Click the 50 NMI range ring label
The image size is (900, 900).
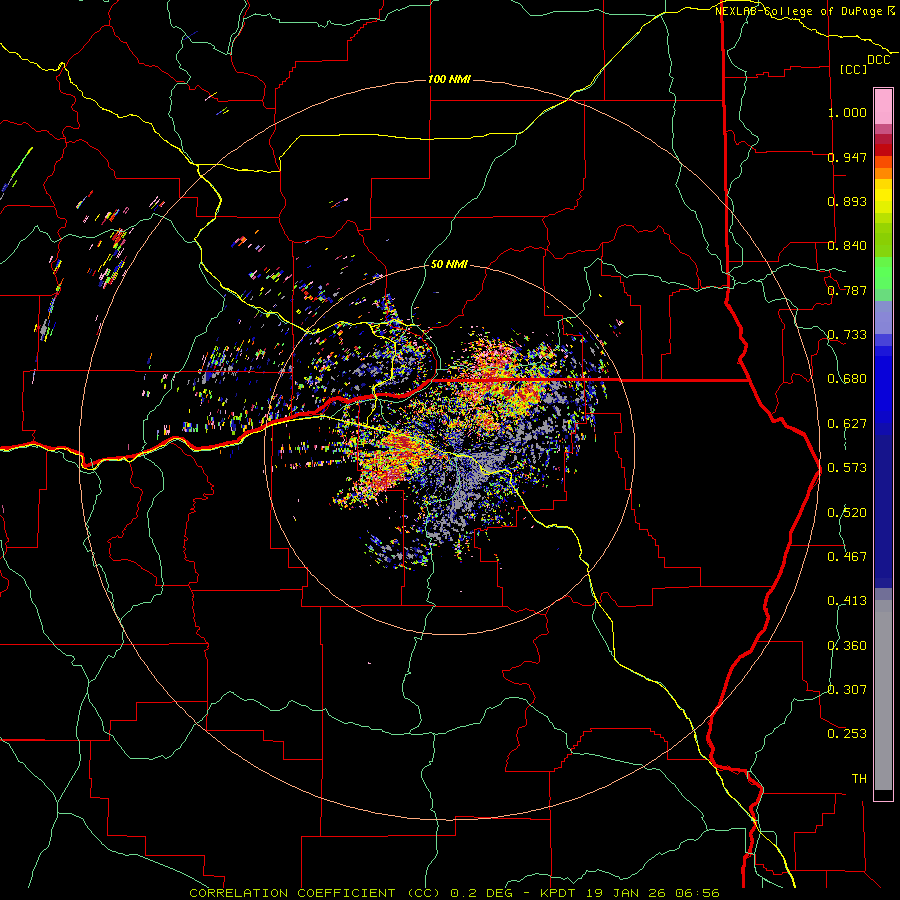pyautogui.click(x=449, y=264)
